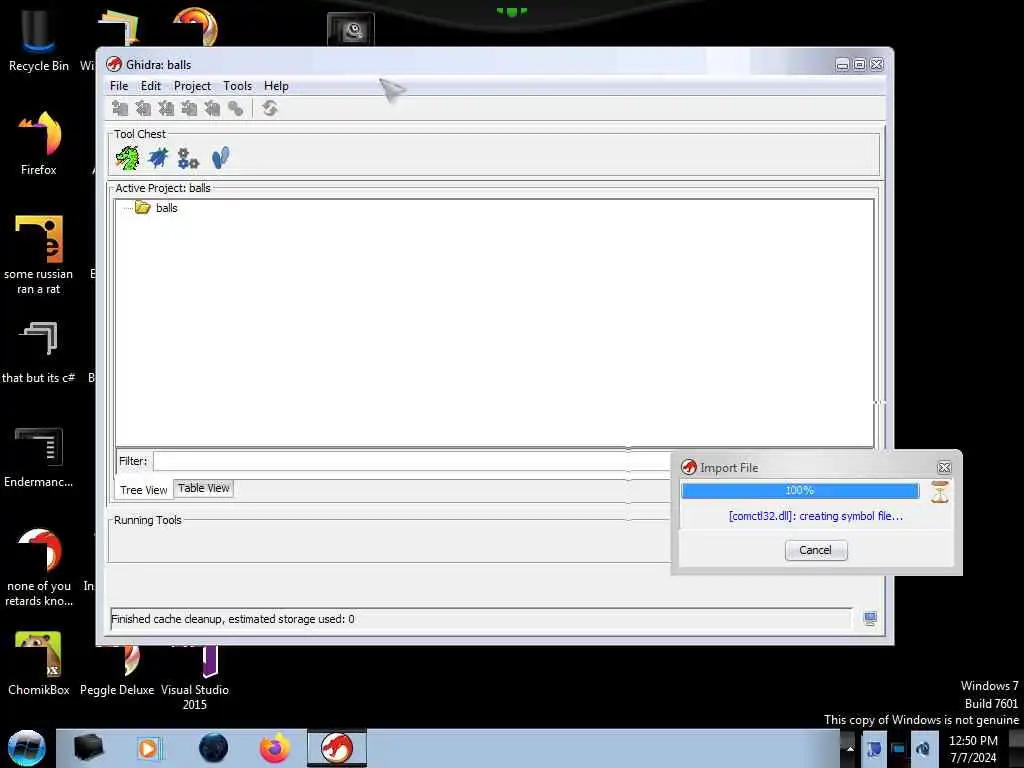Maximize the Ghidra balls window
1024x768 pixels.
[859, 65]
